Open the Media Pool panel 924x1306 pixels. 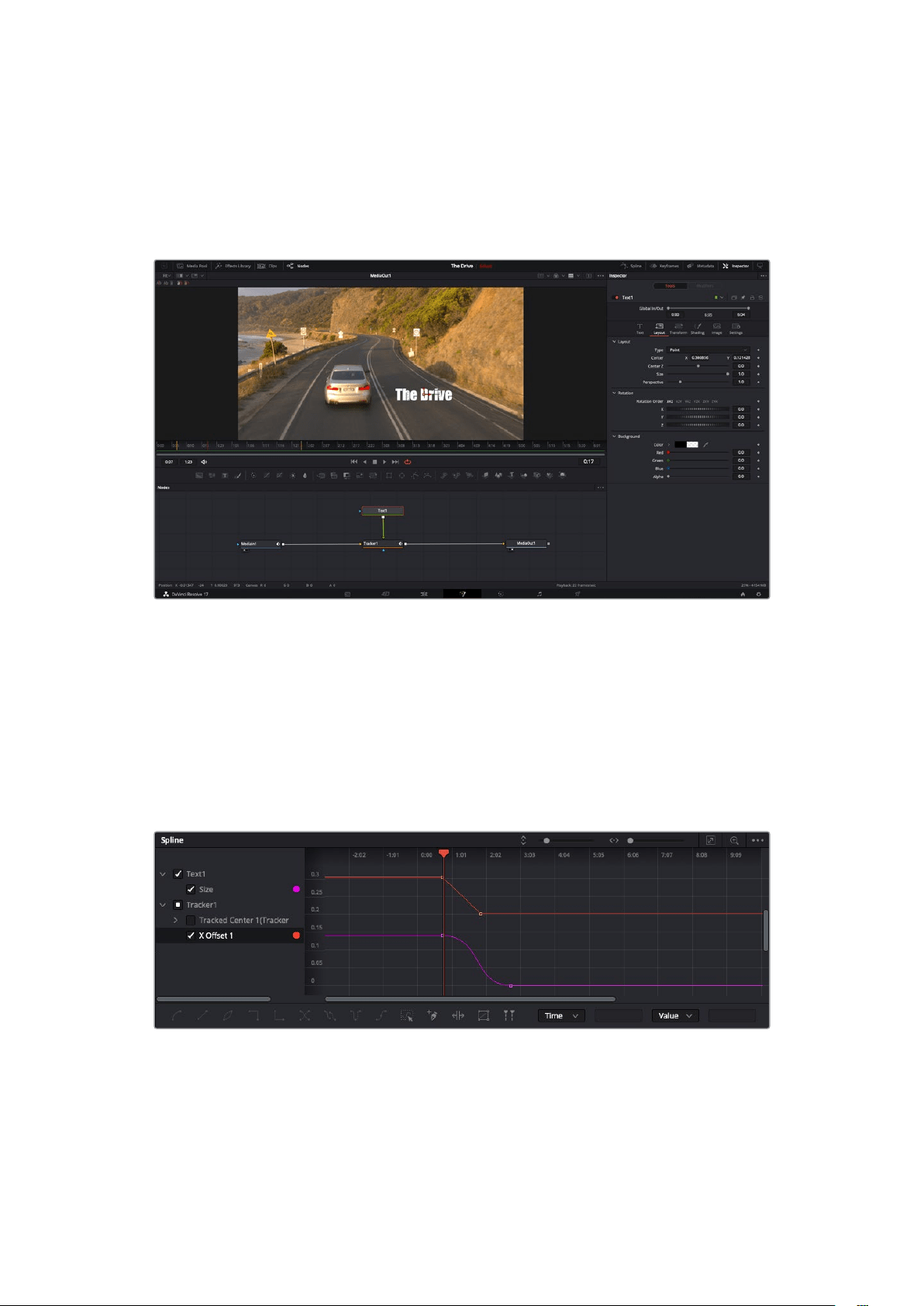pos(192,266)
